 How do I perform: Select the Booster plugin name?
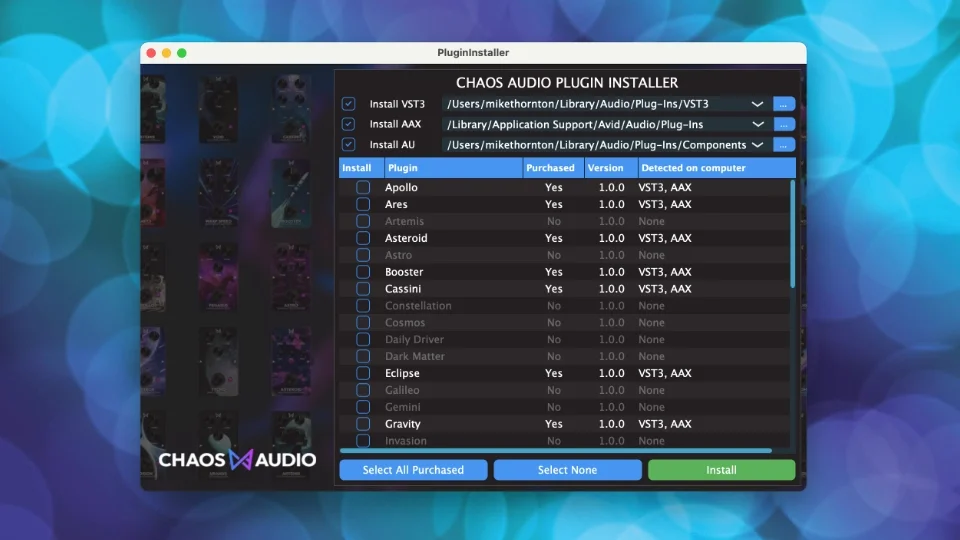[404, 272]
